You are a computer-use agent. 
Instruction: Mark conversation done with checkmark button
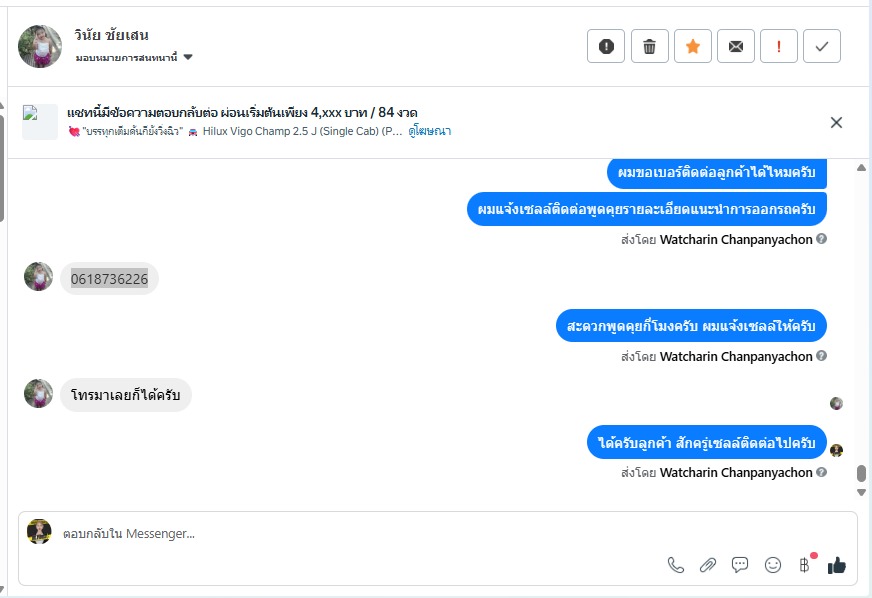pyautogui.click(x=822, y=46)
